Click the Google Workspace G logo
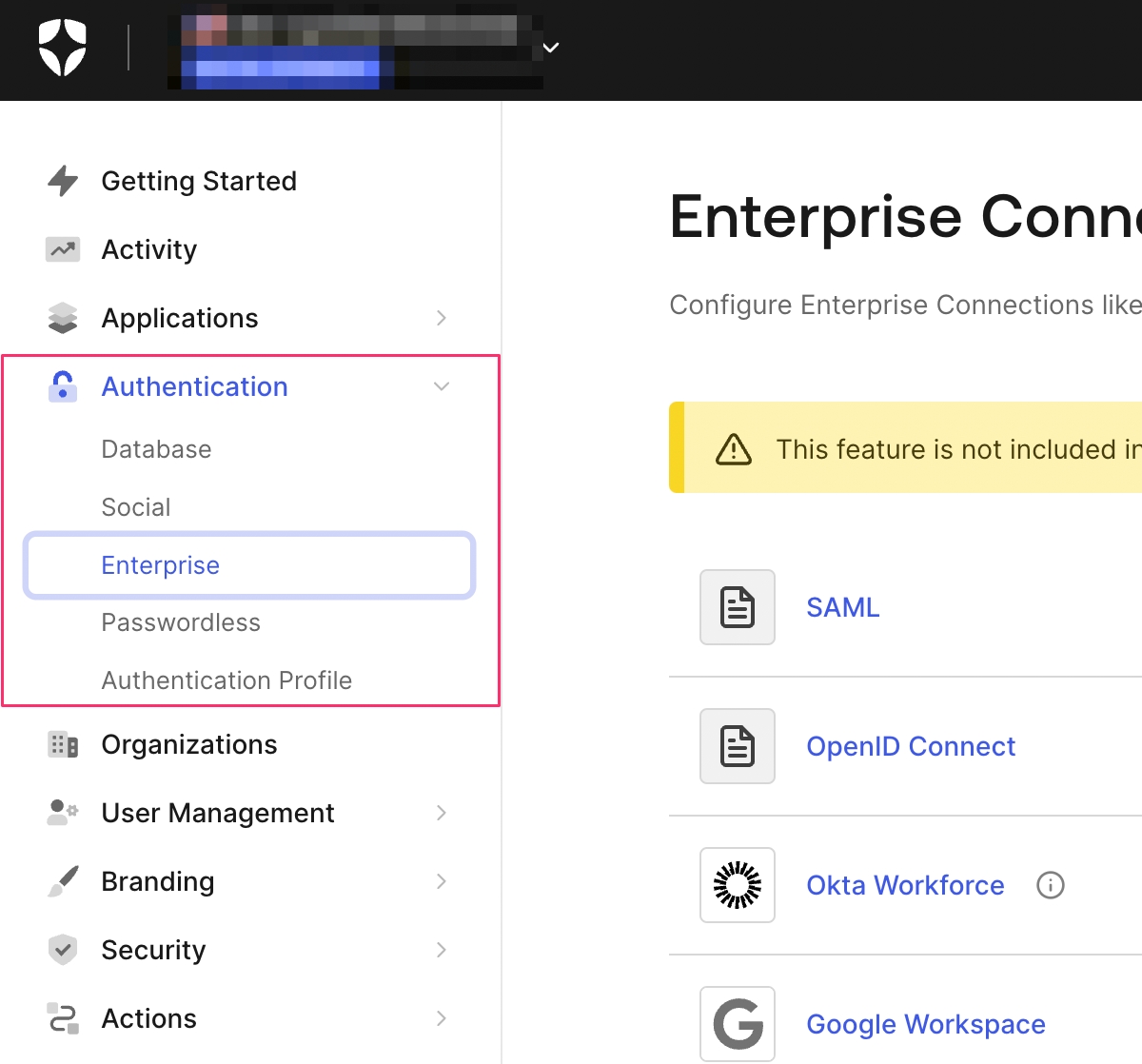 pyautogui.click(x=738, y=1024)
